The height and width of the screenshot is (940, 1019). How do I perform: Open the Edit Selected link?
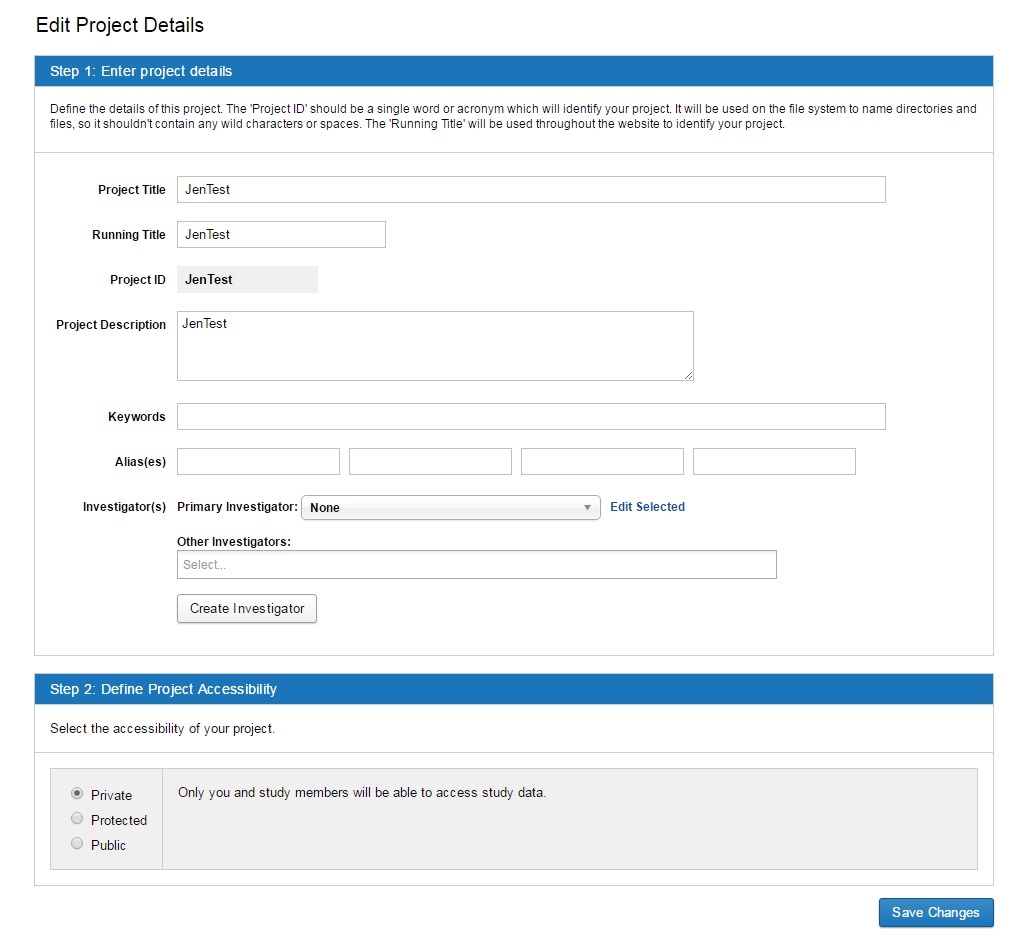click(x=647, y=507)
